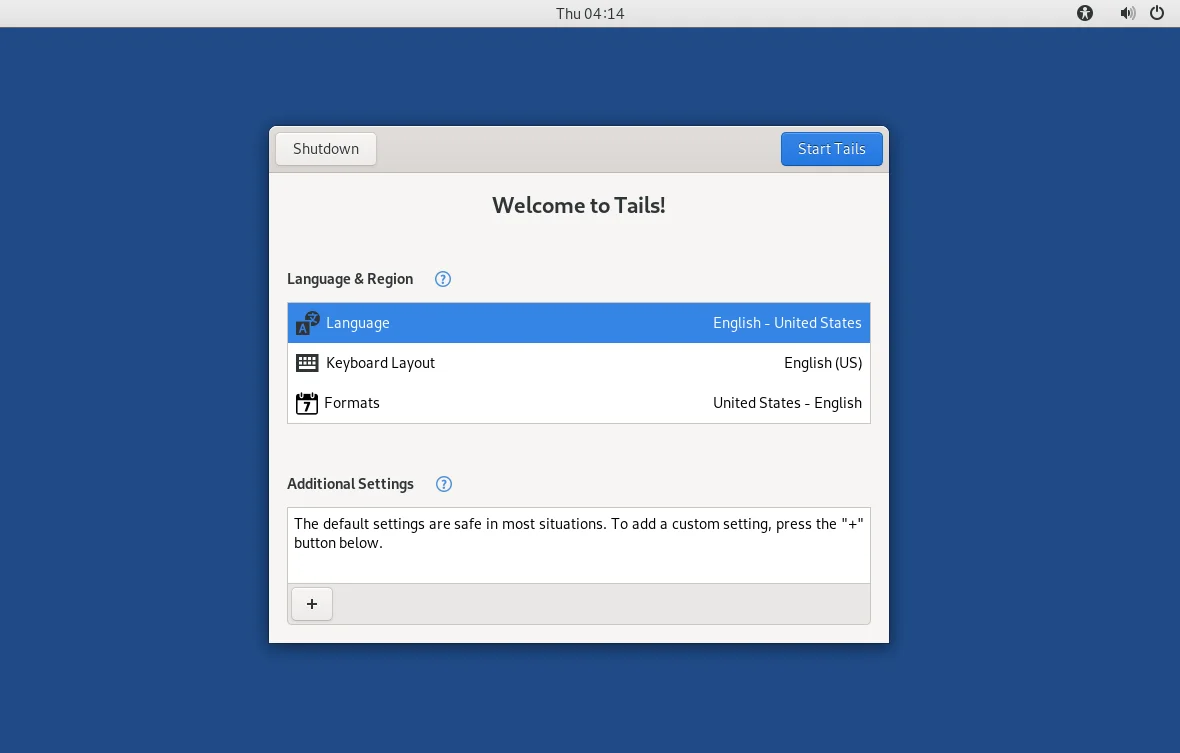
Task: Click the default settings description text area
Action: [579, 545]
